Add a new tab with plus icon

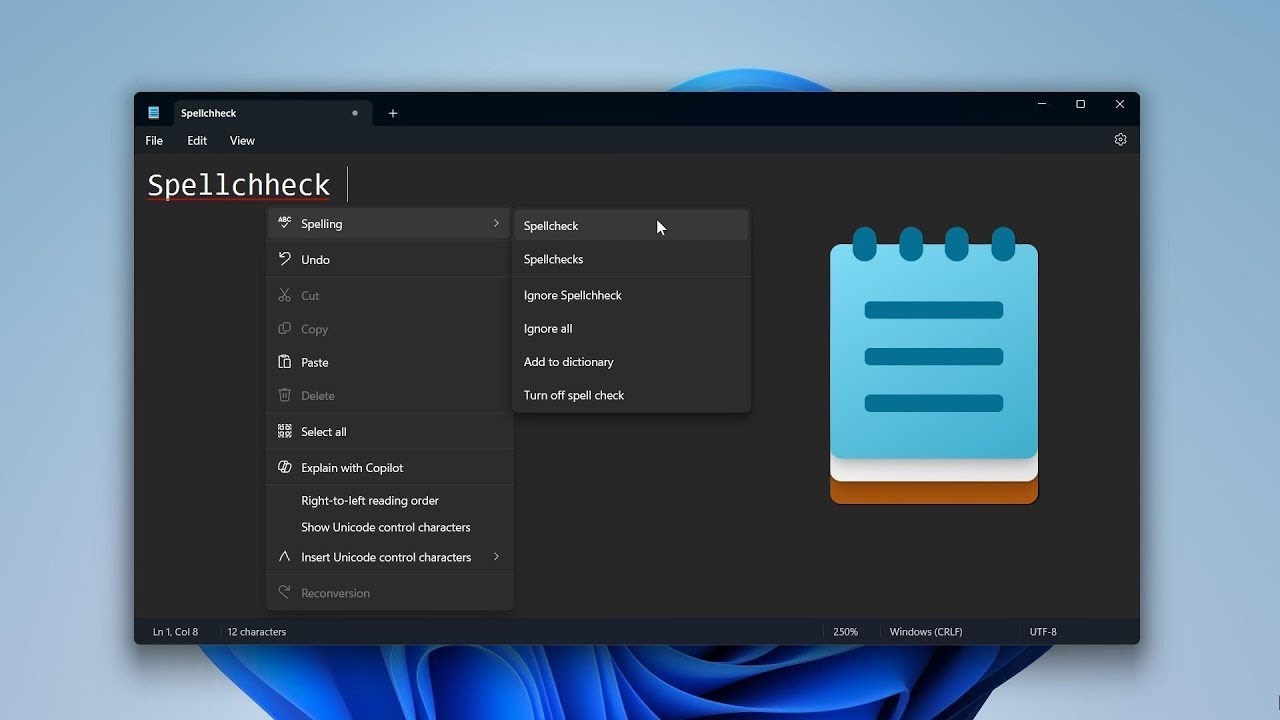pyautogui.click(x=393, y=113)
